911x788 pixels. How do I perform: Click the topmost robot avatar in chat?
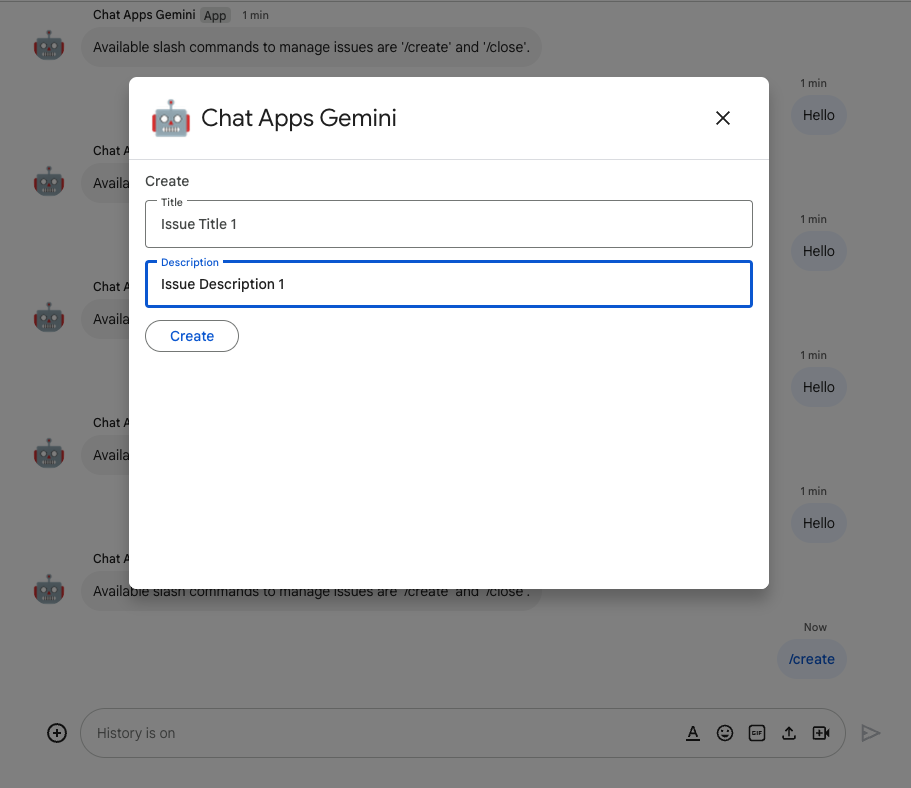click(49, 46)
